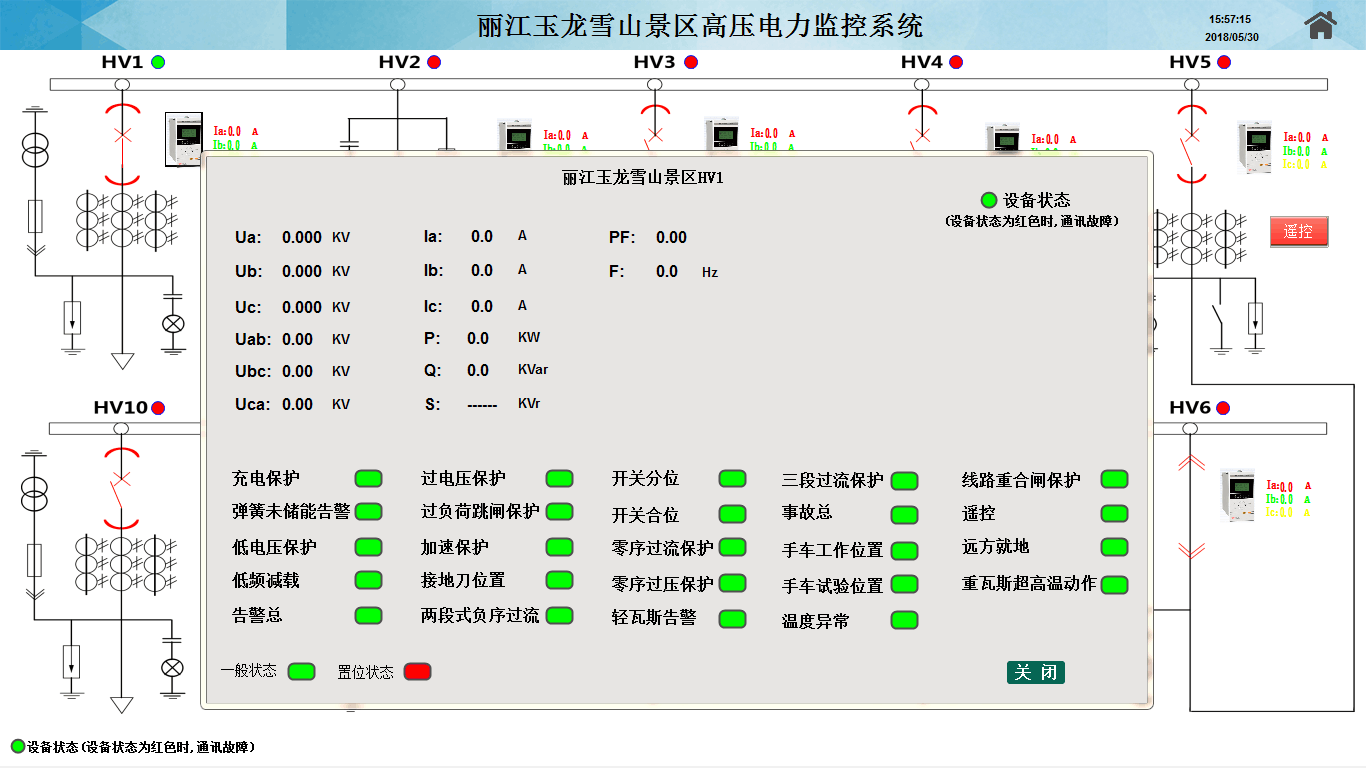Click the 充电保护 indicator light
Screen dimensions: 1366x768
[x=369, y=479]
